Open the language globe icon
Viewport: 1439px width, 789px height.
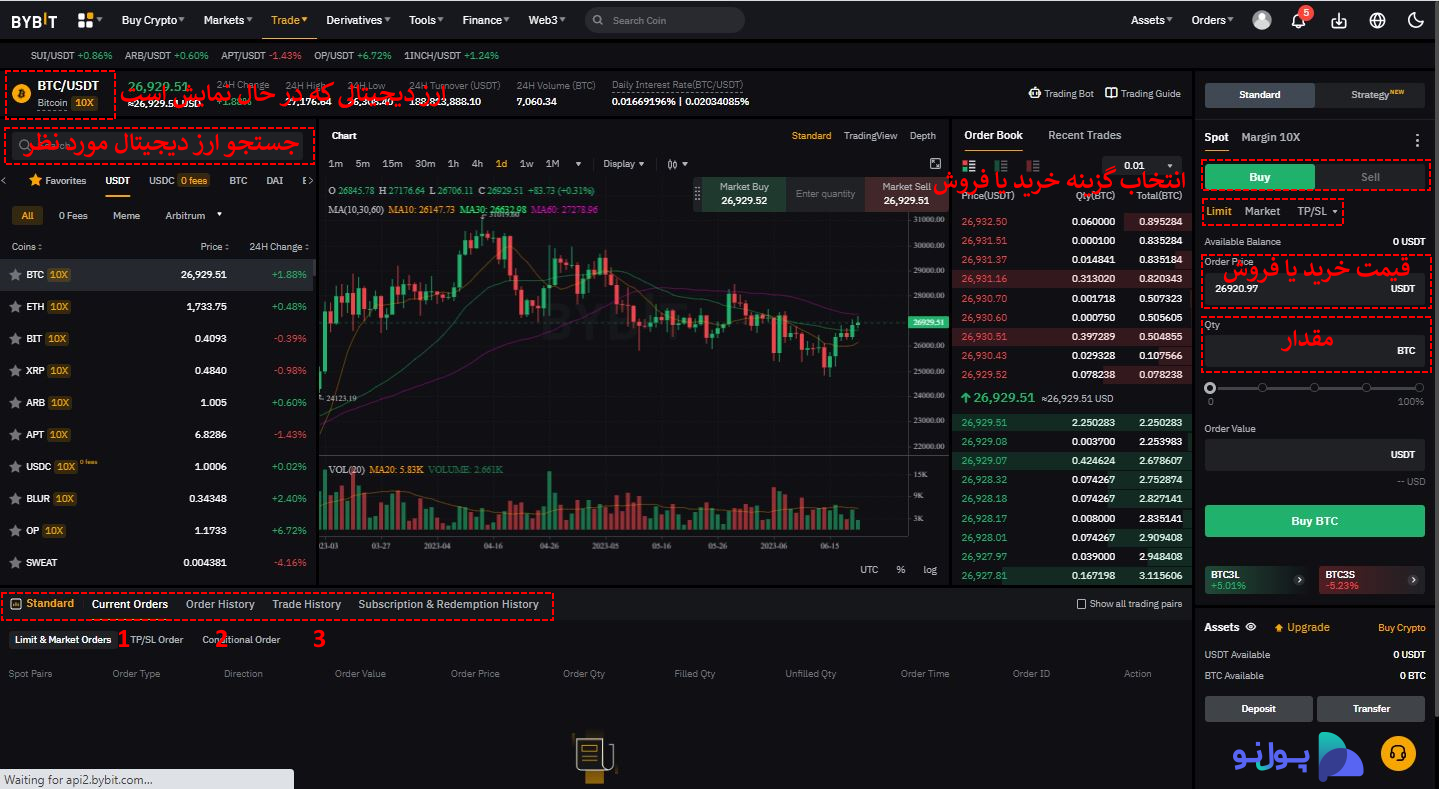click(x=1378, y=20)
